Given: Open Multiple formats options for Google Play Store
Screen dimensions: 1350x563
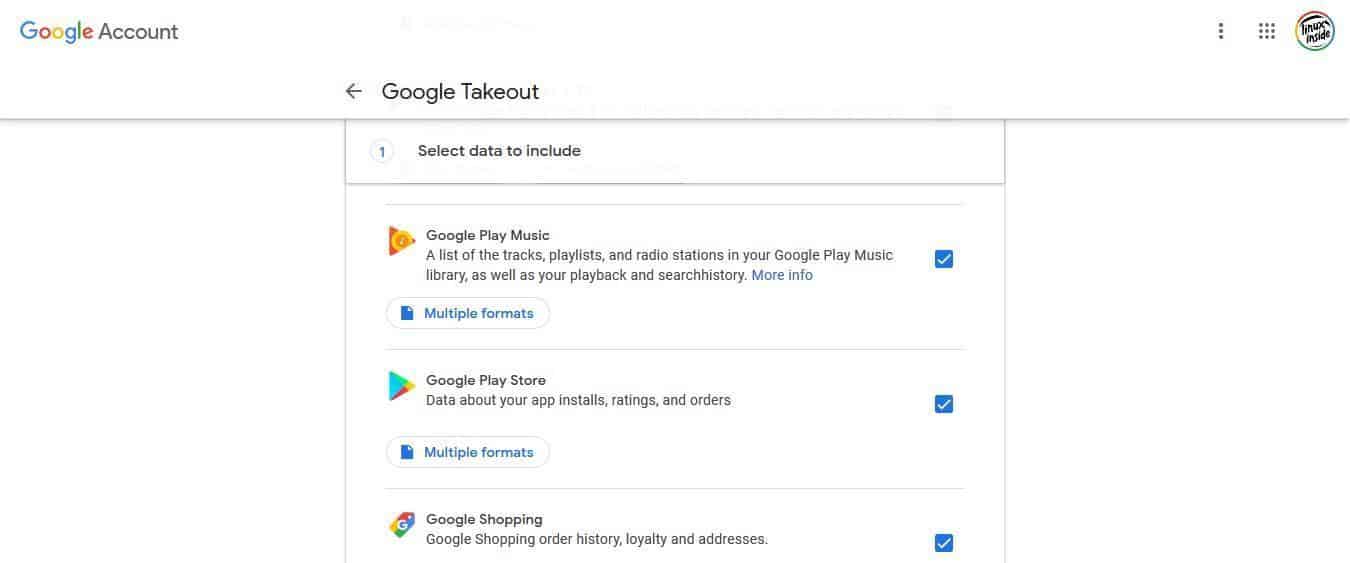Looking at the screenshot, I should click(468, 452).
